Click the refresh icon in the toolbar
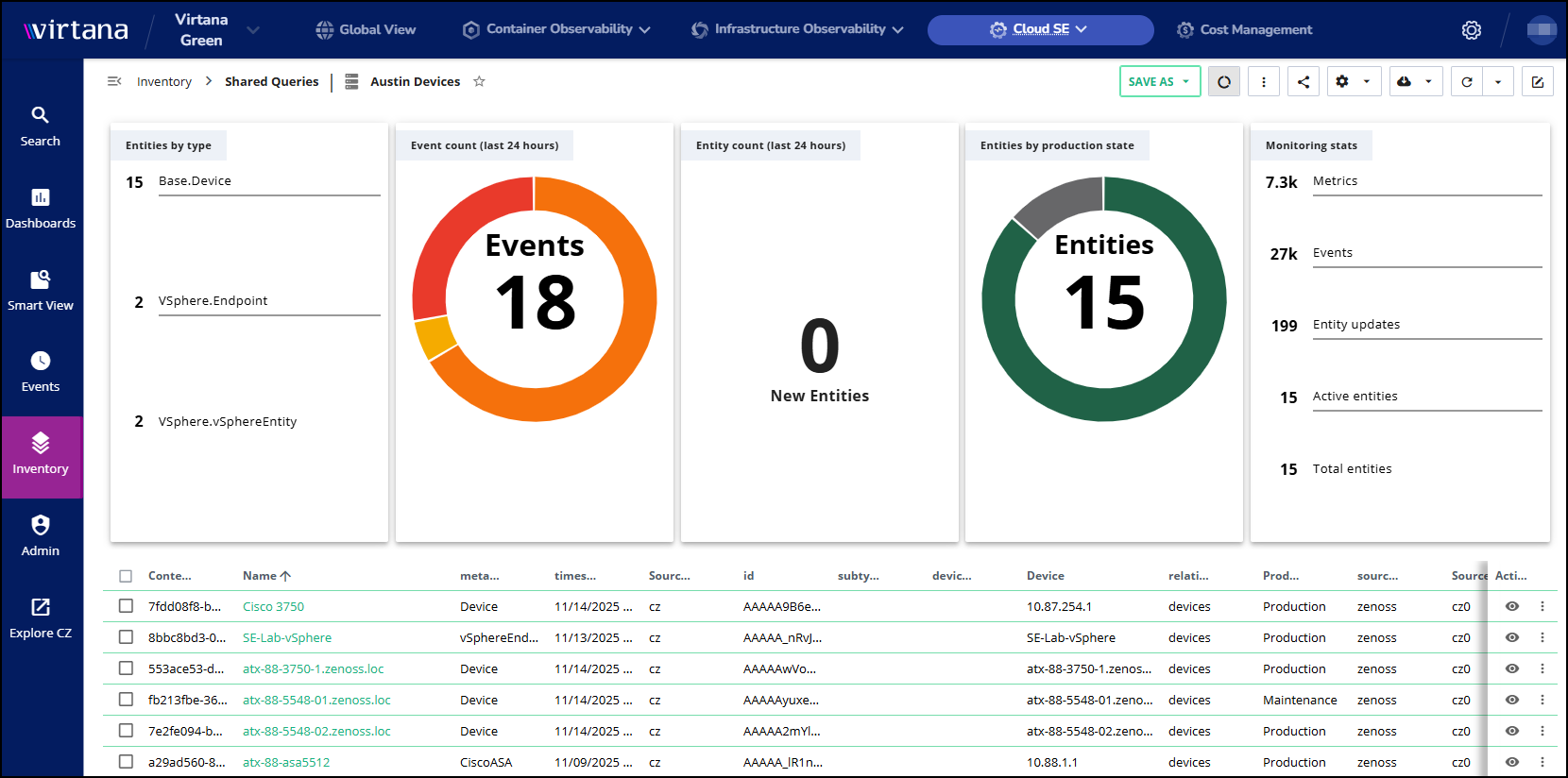Image resolution: width=1568 pixels, height=778 pixels. point(1466,82)
